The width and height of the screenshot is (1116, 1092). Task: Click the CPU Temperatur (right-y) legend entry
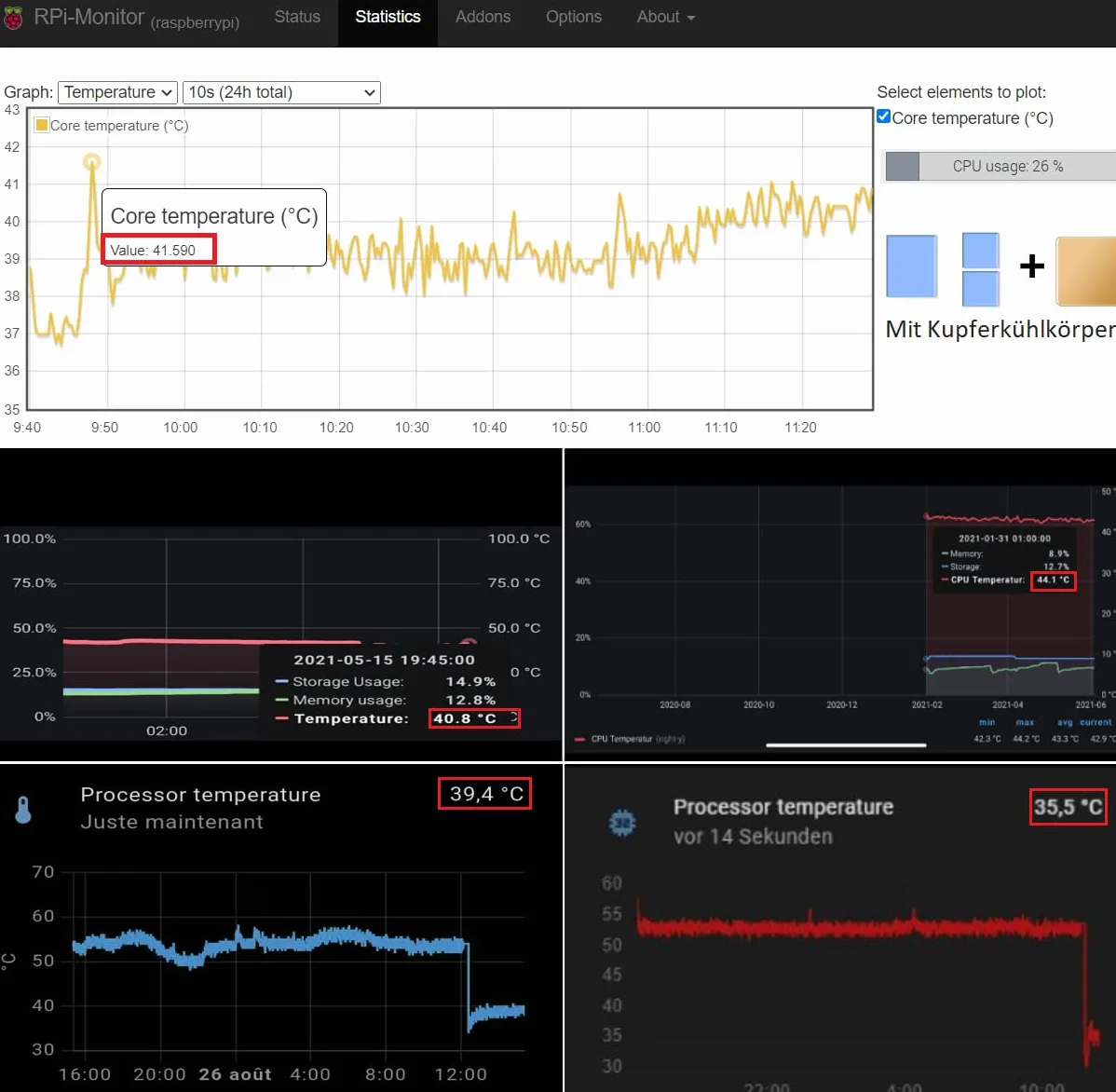[x=630, y=739]
